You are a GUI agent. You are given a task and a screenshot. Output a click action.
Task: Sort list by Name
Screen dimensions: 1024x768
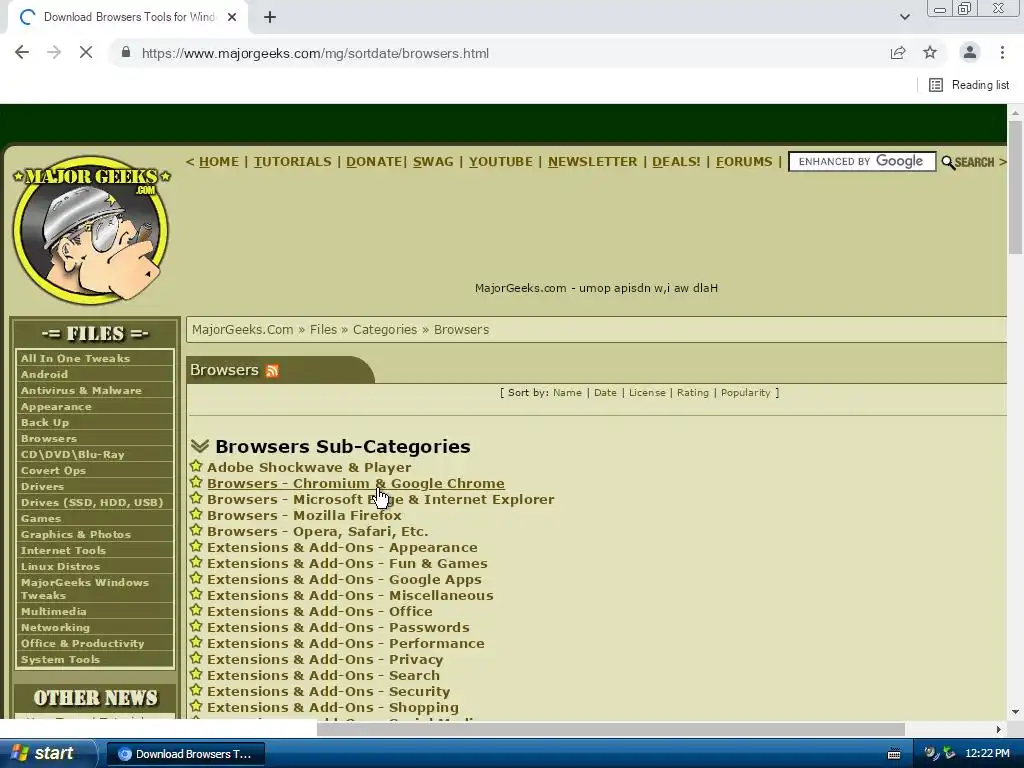567,392
